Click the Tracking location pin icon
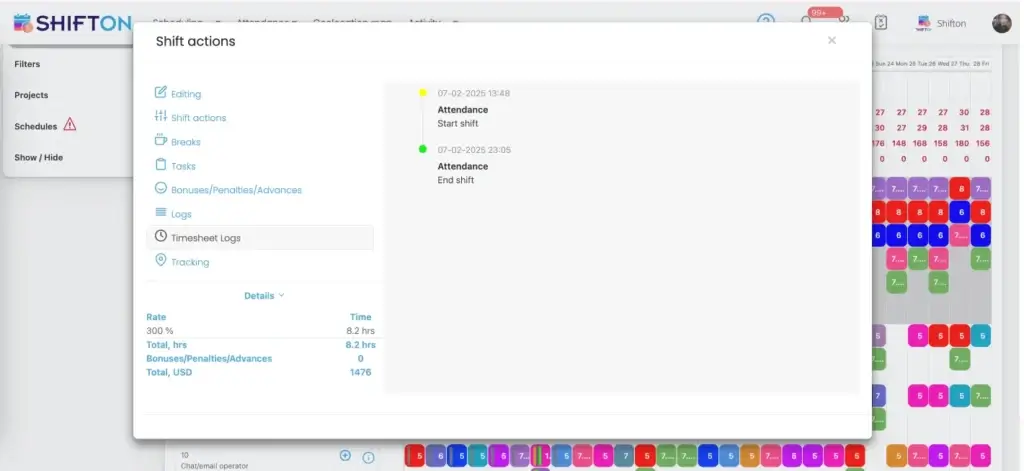1024x471 pixels. 160,261
